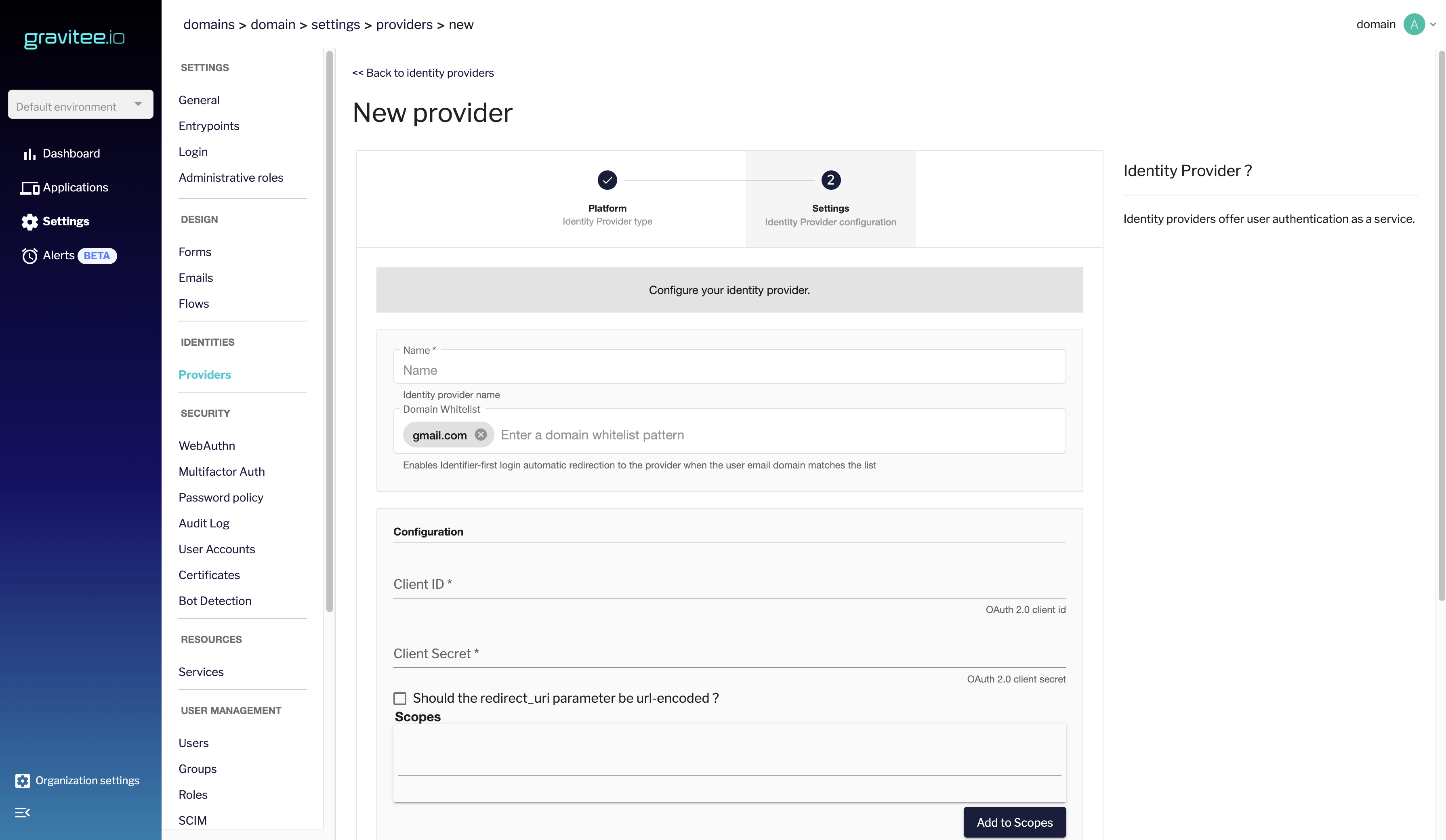The height and width of the screenshot is (840, 1446).
Task: Click the Client ID field
Action: pos(729,584)
